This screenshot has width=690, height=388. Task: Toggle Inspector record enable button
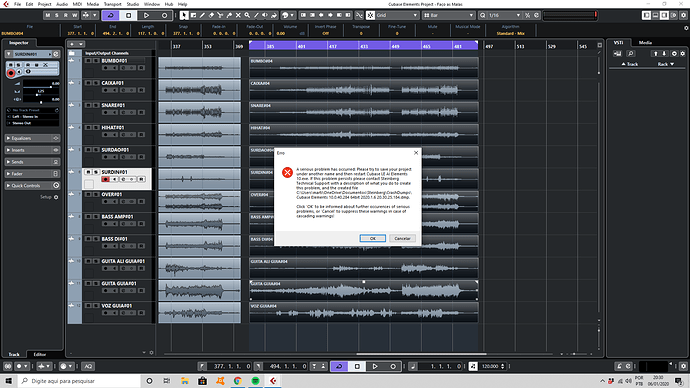pyautogui.click(x=11, y=73)
